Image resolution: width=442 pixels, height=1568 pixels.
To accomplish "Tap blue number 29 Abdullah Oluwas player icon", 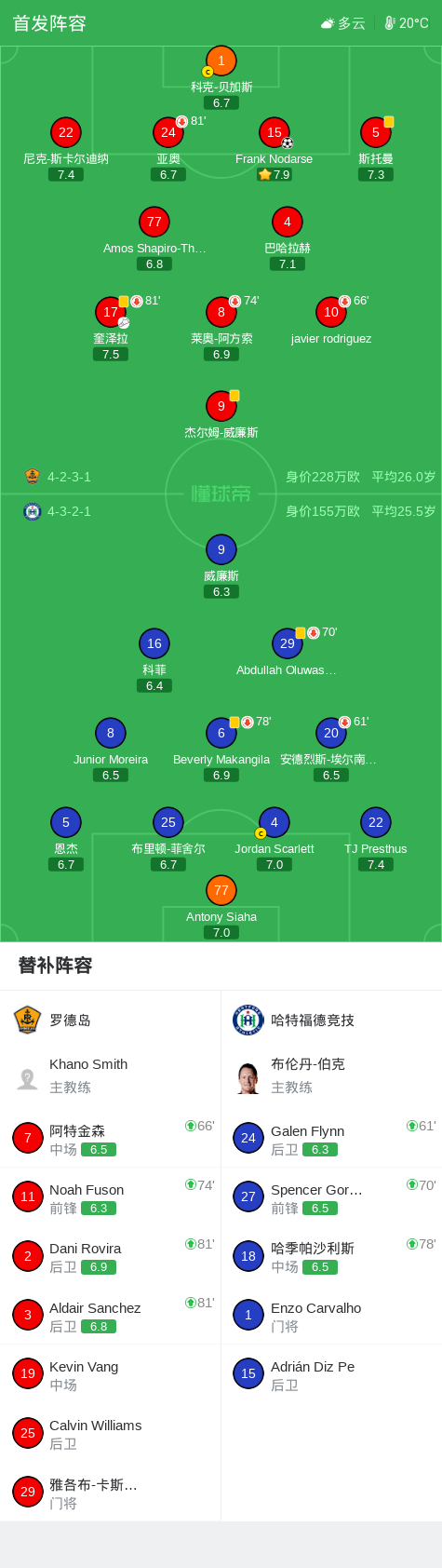I will 288,643.
